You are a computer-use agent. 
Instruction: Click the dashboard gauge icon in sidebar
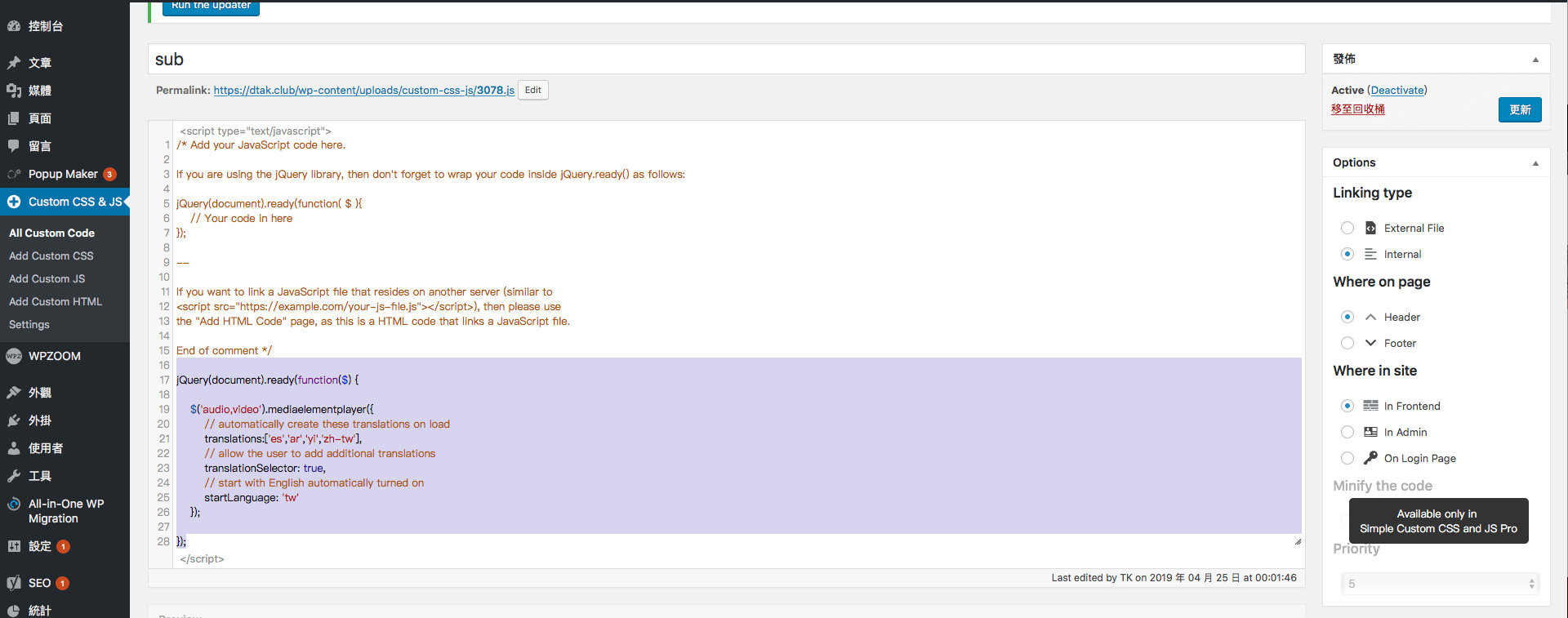pos(14,26)
